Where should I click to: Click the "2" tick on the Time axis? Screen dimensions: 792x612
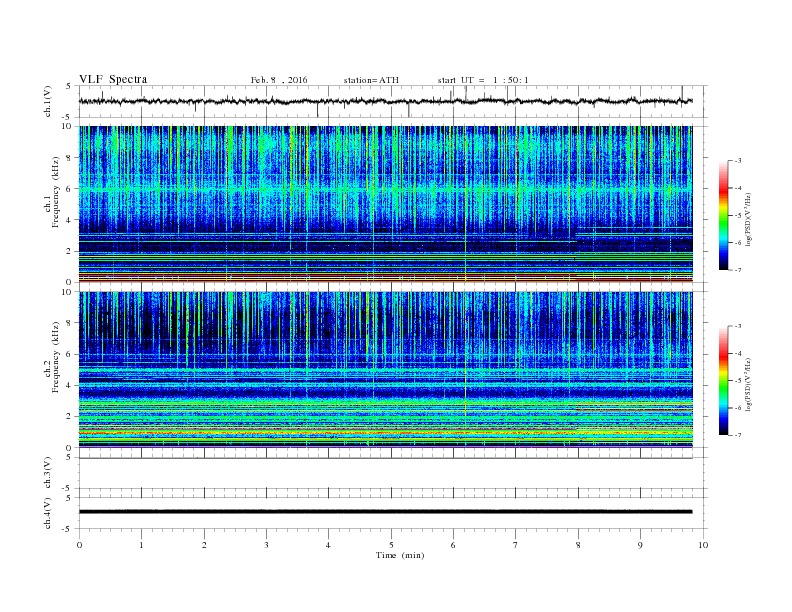[204, 545]
